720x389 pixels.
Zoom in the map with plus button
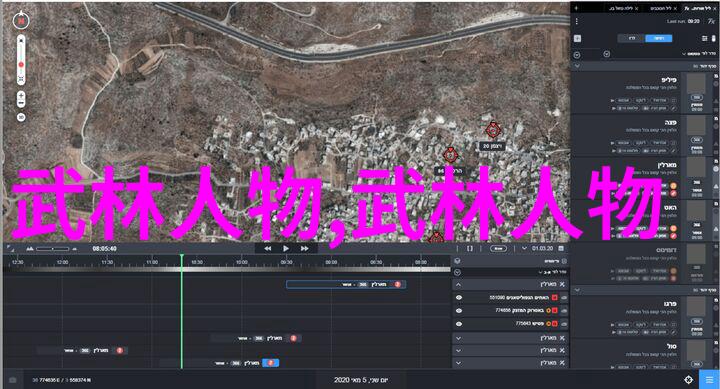click(21, 96)
